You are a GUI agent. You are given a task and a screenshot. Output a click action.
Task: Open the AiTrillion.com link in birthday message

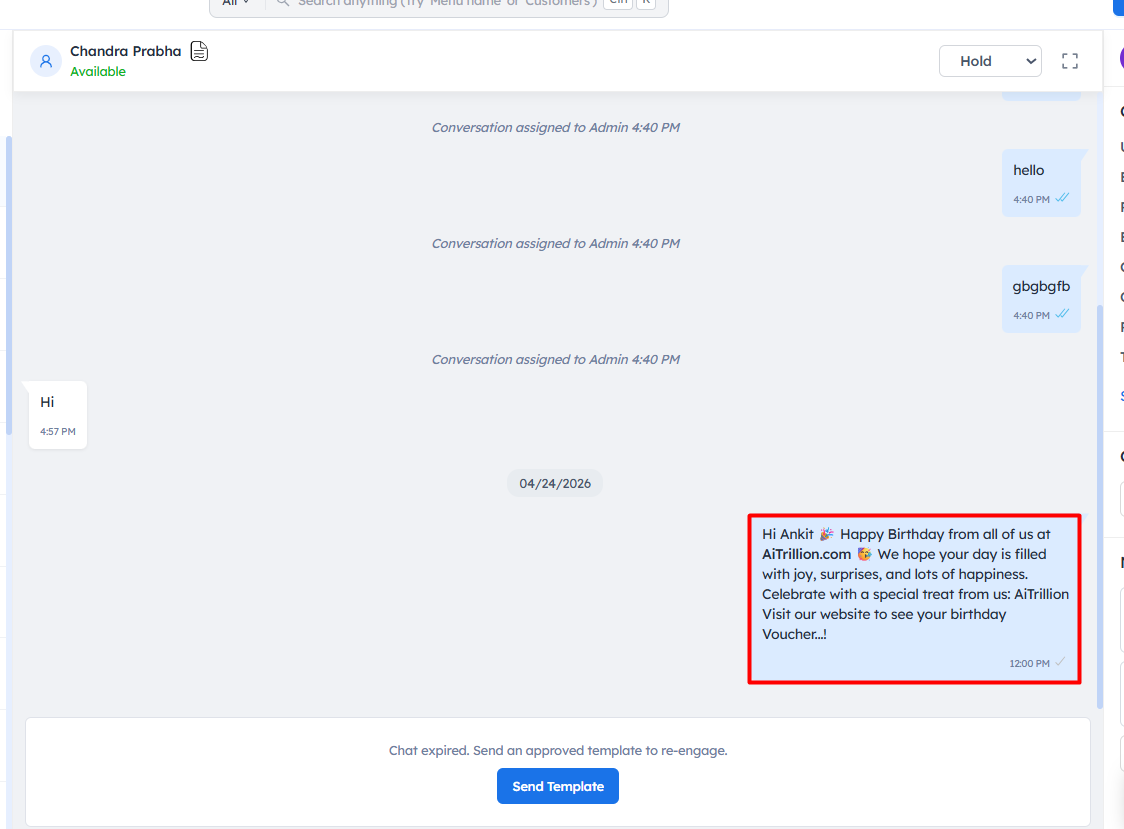tap(806, 554)
